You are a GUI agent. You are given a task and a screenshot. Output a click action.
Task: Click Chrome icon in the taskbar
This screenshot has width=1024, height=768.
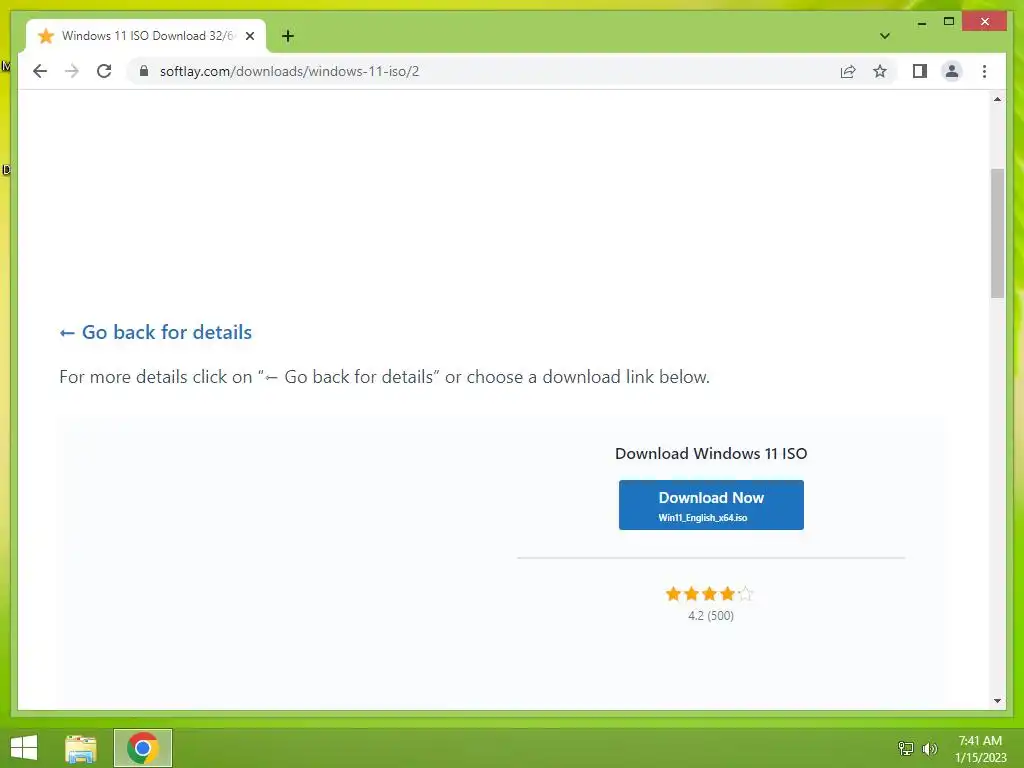[143, 748]
